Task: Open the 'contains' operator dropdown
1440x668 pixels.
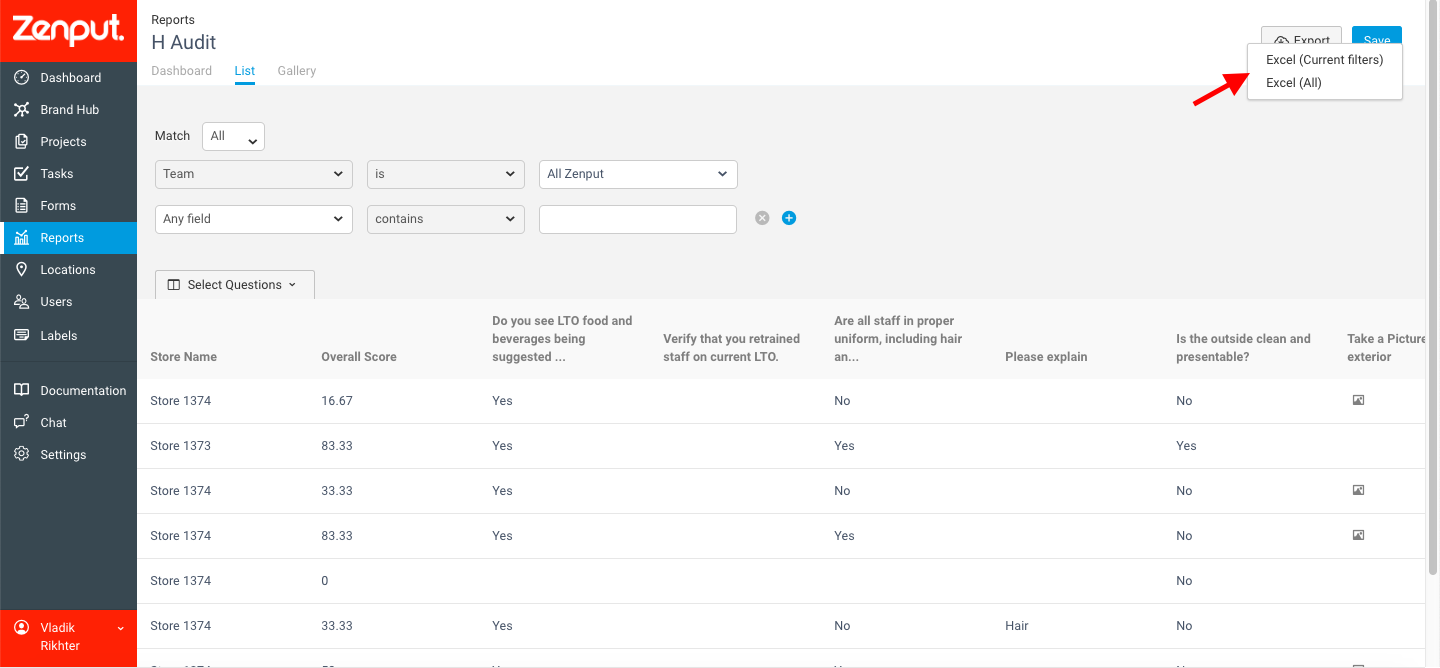Action: [446, 219]
